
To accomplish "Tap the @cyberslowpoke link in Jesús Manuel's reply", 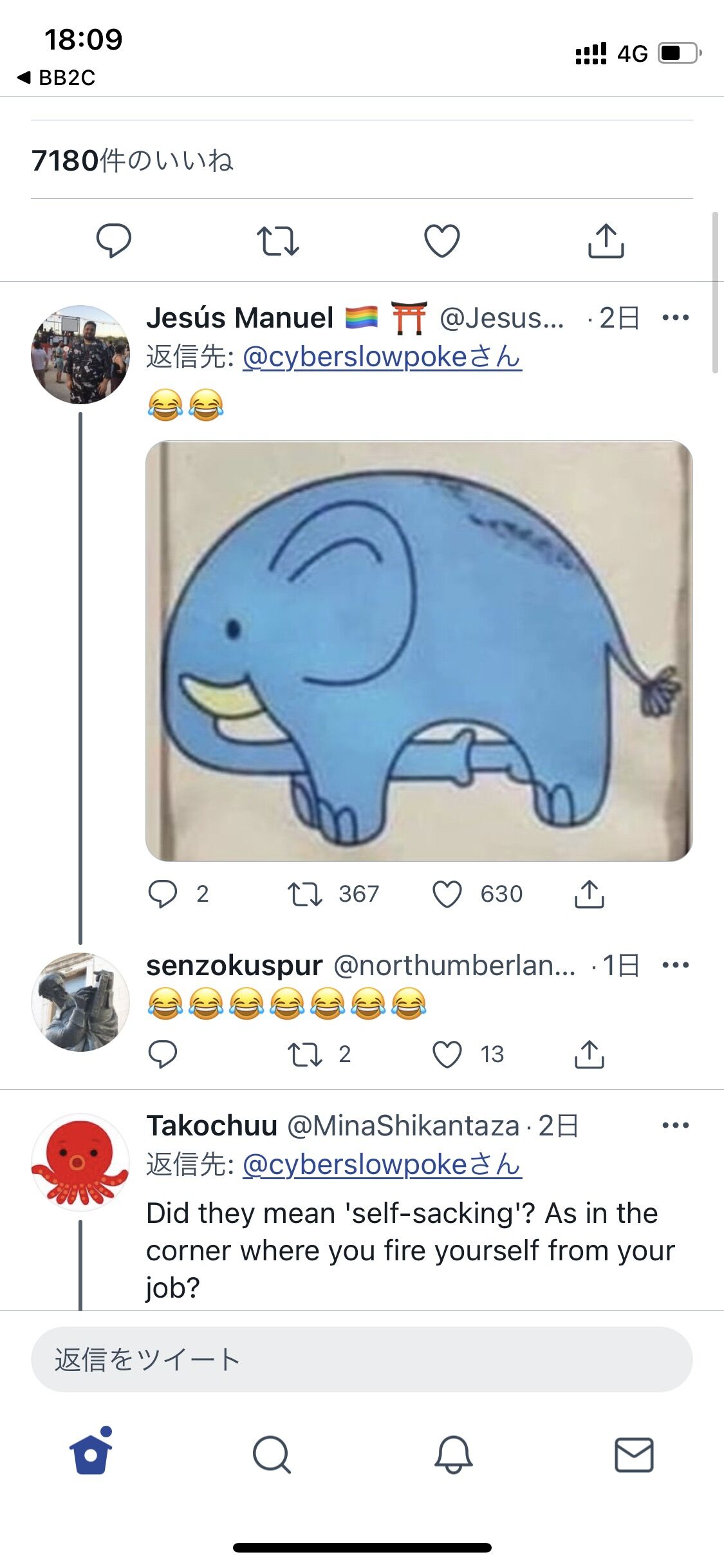I will [x=382, y=357].
